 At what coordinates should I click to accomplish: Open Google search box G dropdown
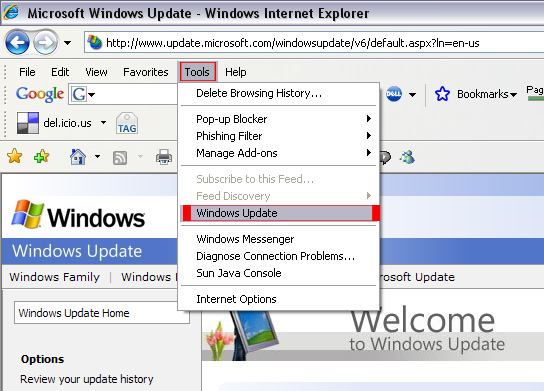pyautogui.click(x=92, y=94)
